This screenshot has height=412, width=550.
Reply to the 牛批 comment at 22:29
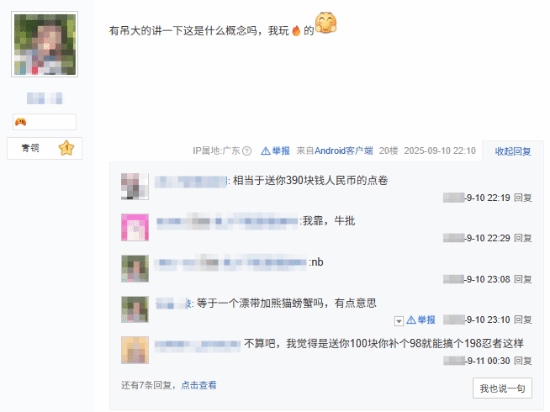(523, 238)
